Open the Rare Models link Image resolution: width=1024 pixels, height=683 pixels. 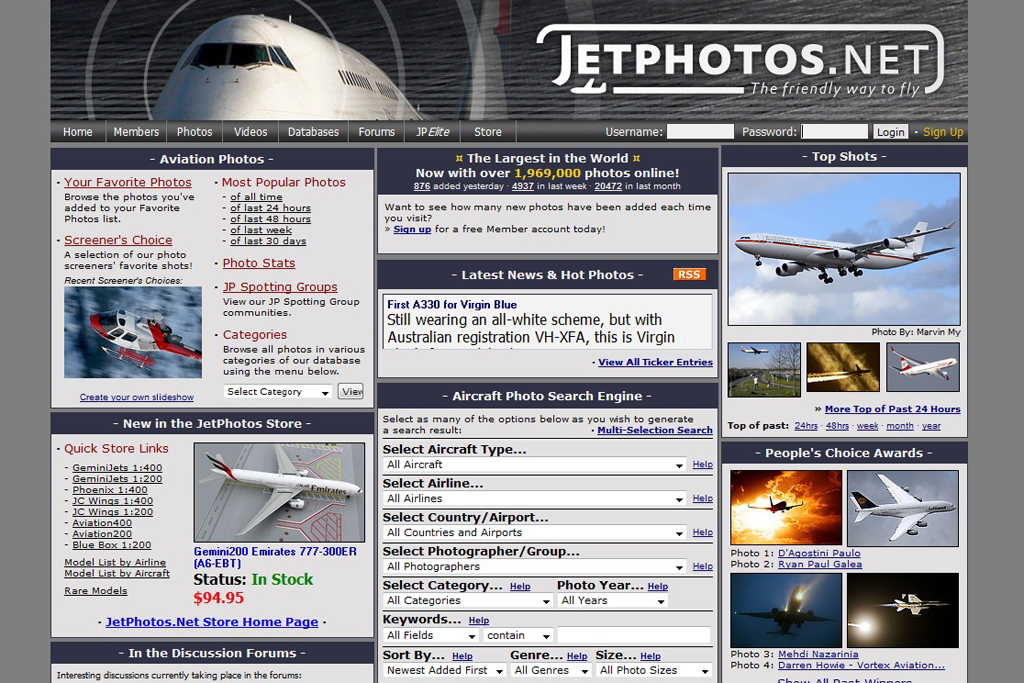tap(96, 591)
